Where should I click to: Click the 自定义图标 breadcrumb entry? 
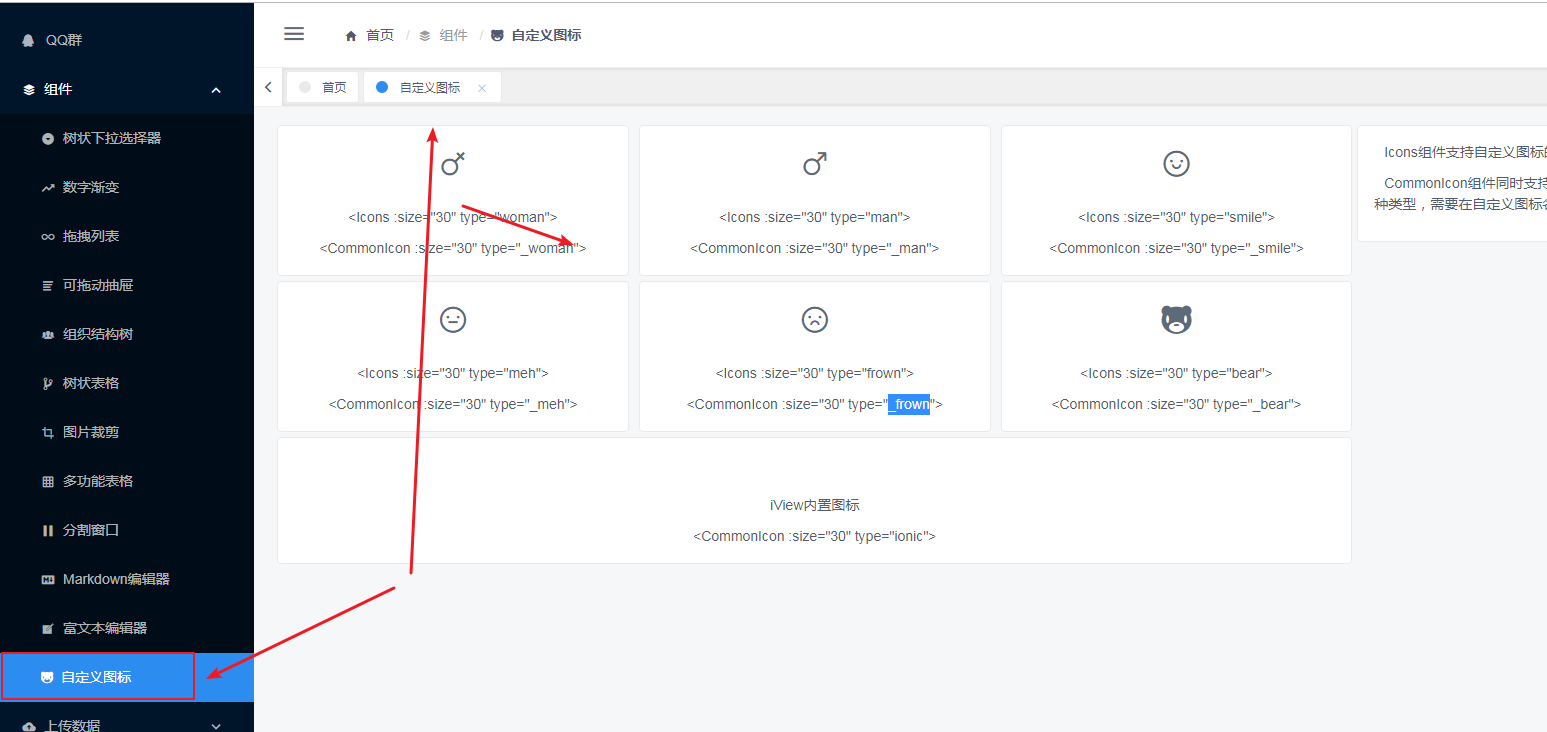[x=545, y=33]
